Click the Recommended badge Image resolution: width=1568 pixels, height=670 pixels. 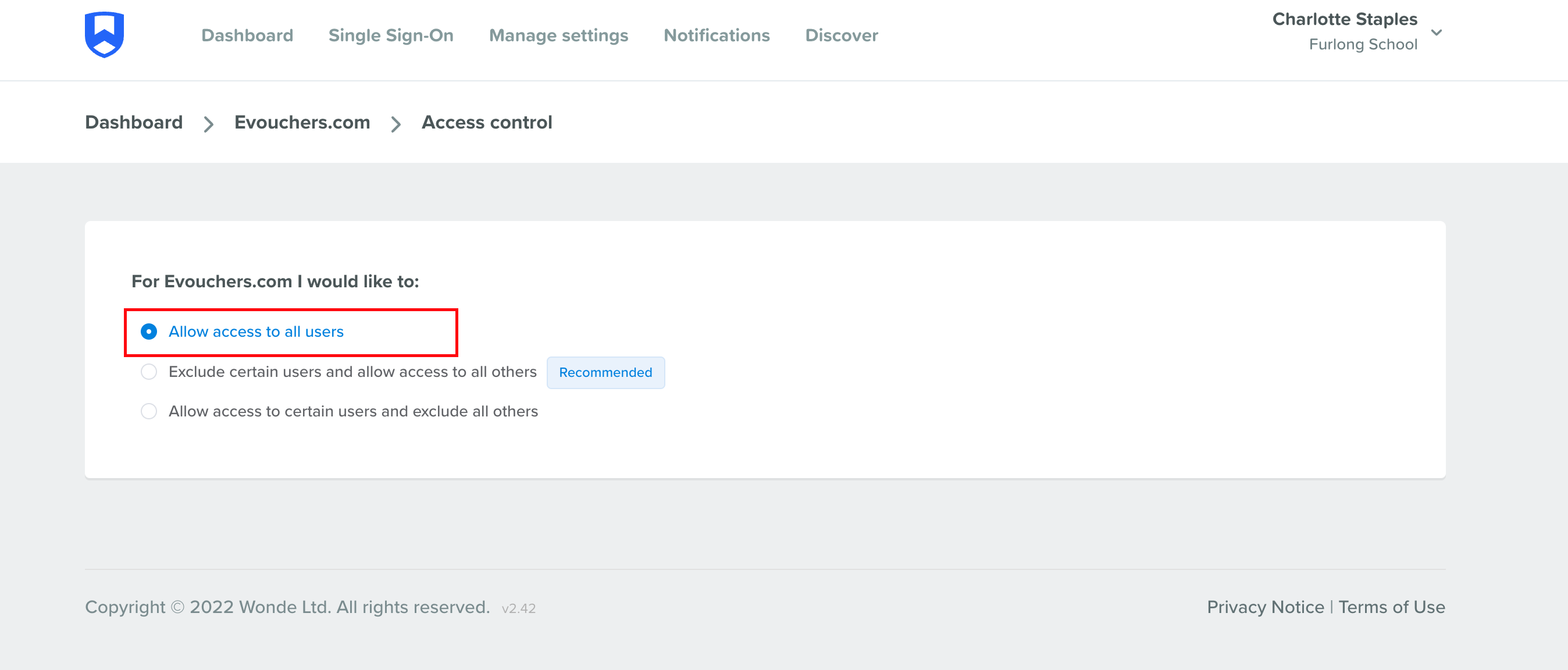point(605,372)
